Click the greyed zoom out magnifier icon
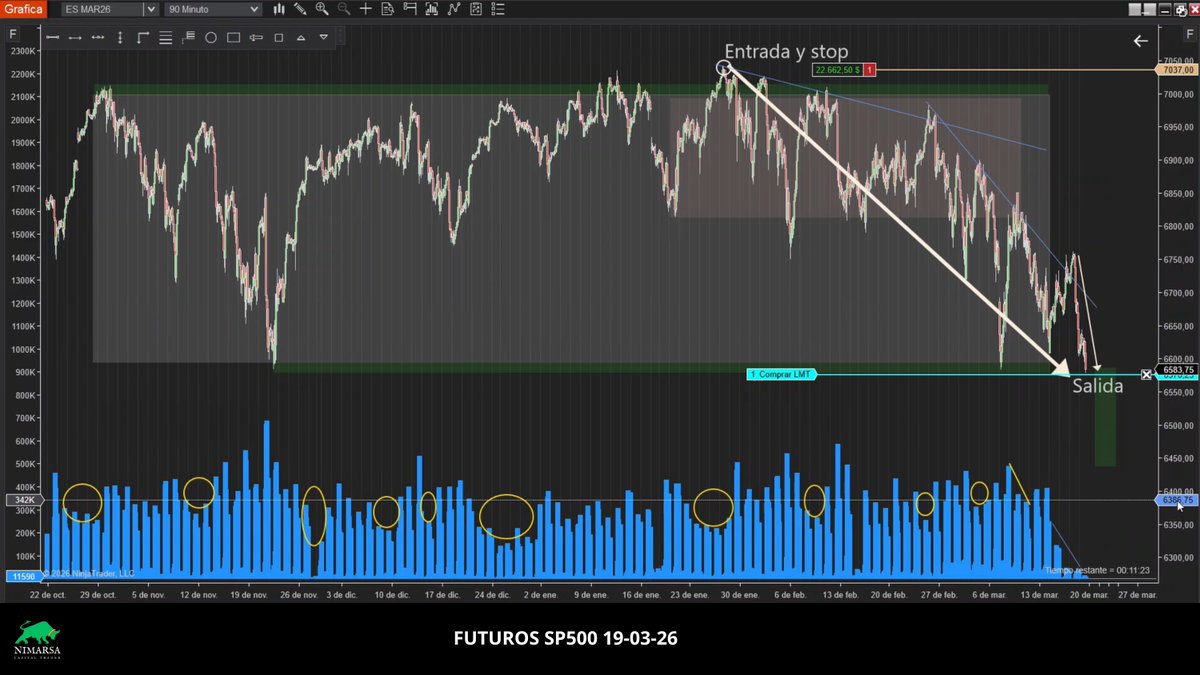 coord(343,9)
